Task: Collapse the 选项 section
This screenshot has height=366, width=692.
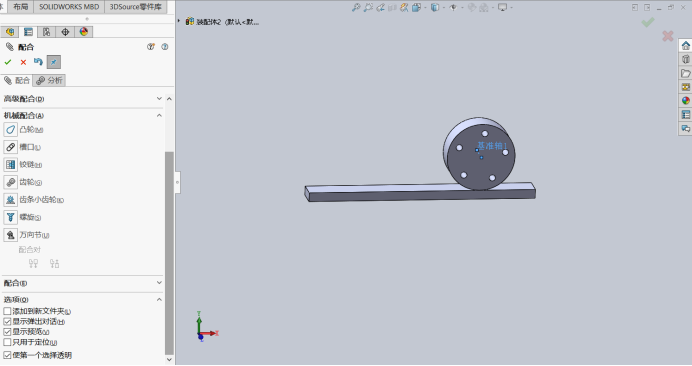Action: tap(159, 299)
